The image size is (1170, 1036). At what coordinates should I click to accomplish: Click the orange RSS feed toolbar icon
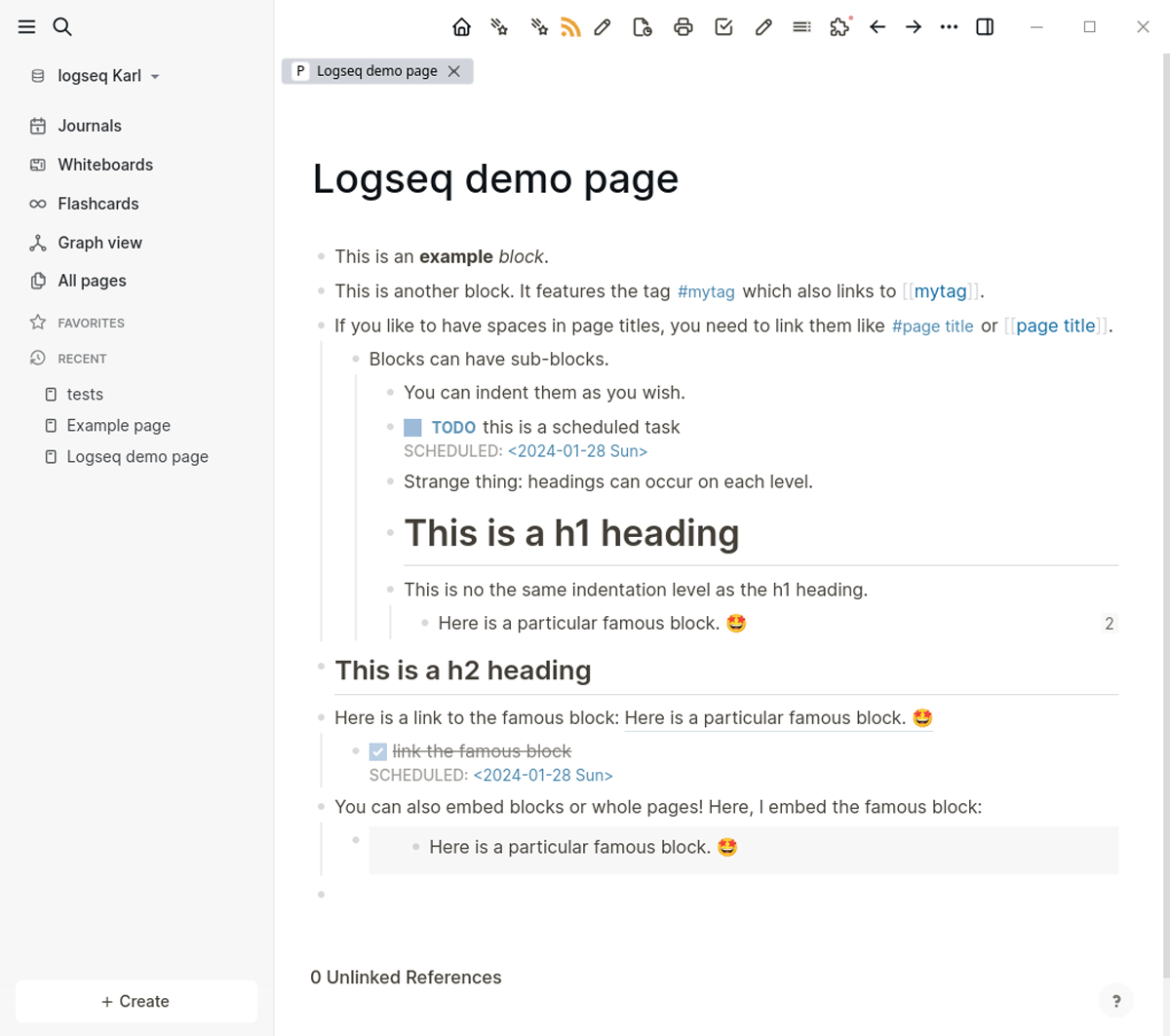(571, 26)
